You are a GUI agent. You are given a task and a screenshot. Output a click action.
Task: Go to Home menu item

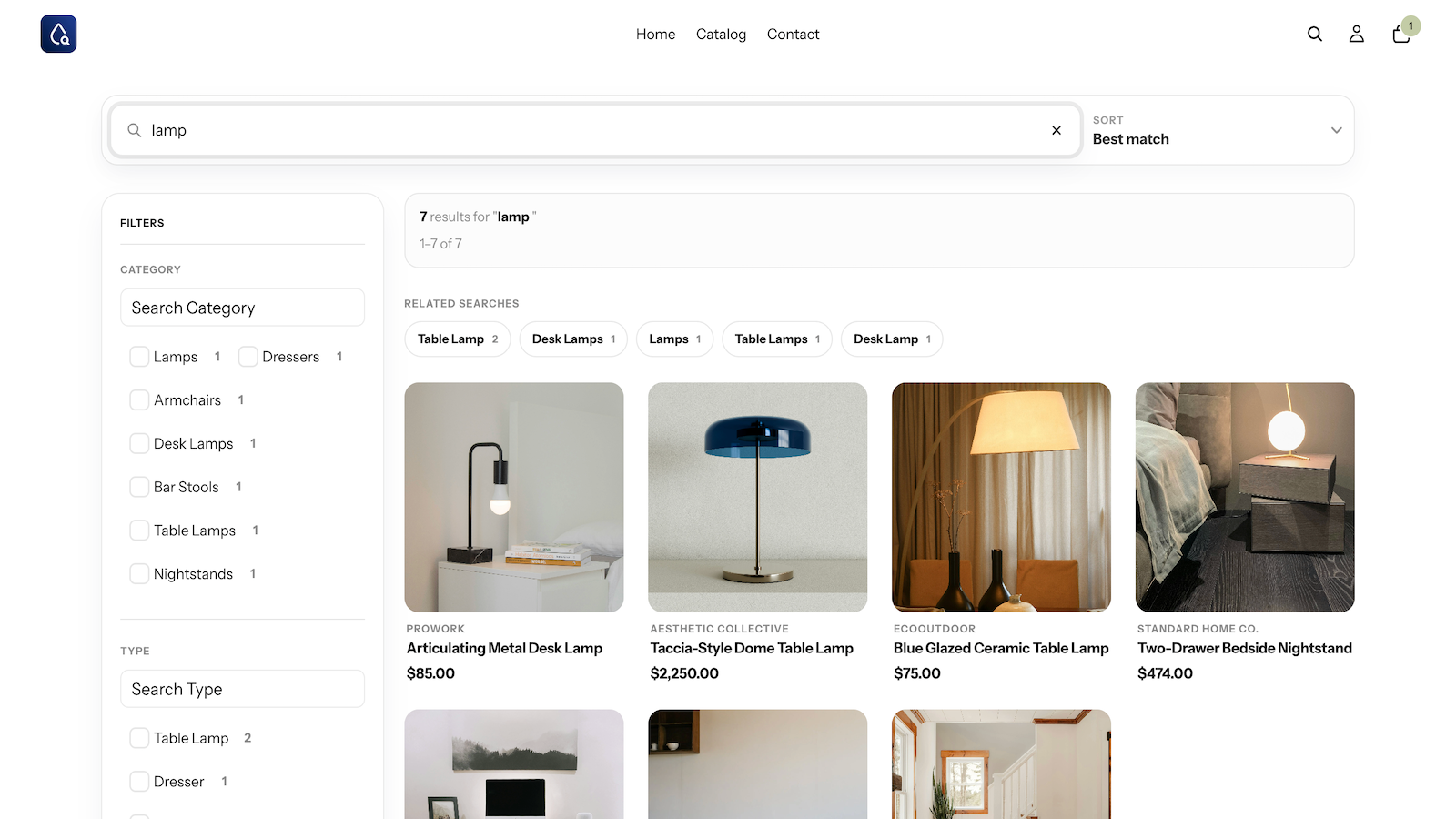(x=655, y=34)
